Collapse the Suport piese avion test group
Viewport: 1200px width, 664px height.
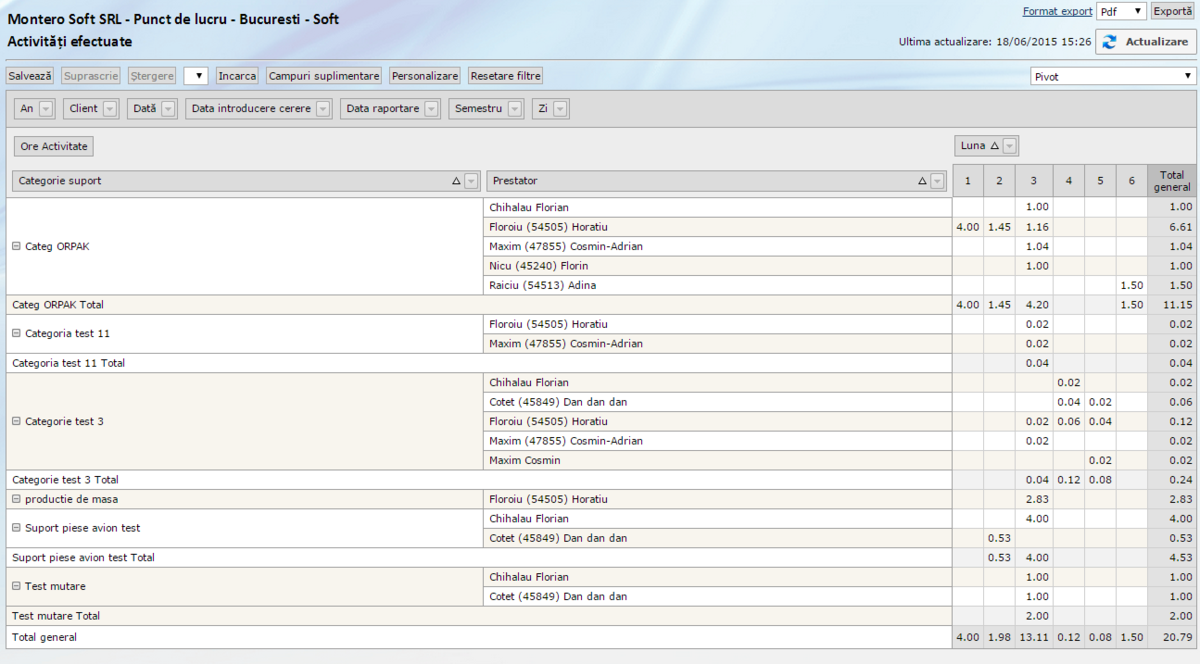click(16, 528)
